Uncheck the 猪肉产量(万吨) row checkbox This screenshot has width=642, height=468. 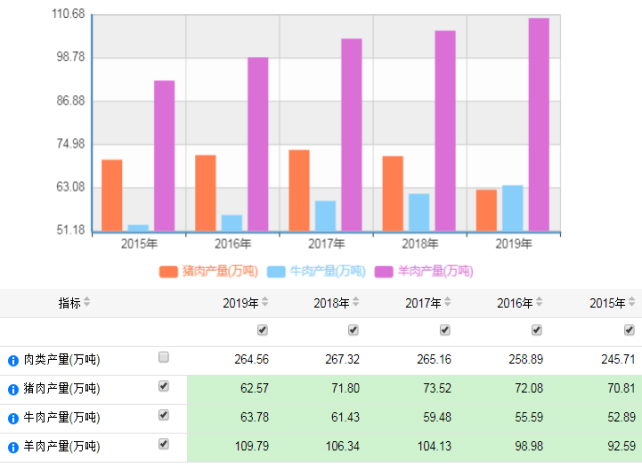[164, 386]
